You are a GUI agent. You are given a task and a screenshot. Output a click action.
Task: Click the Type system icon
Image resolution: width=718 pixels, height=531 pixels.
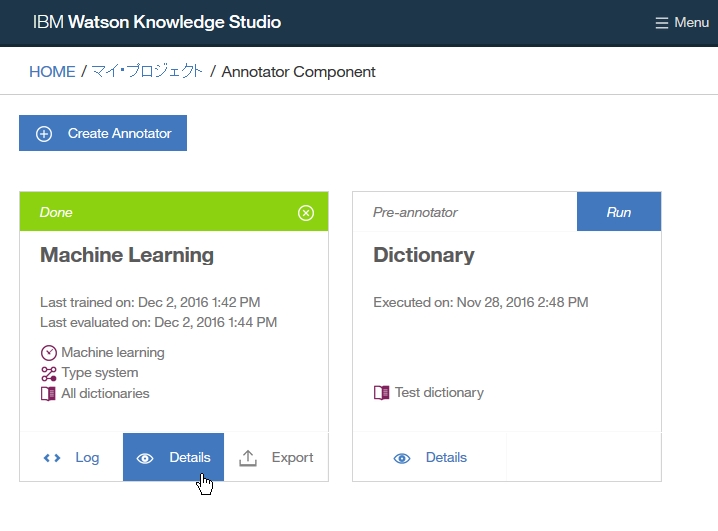click(49, 373)
